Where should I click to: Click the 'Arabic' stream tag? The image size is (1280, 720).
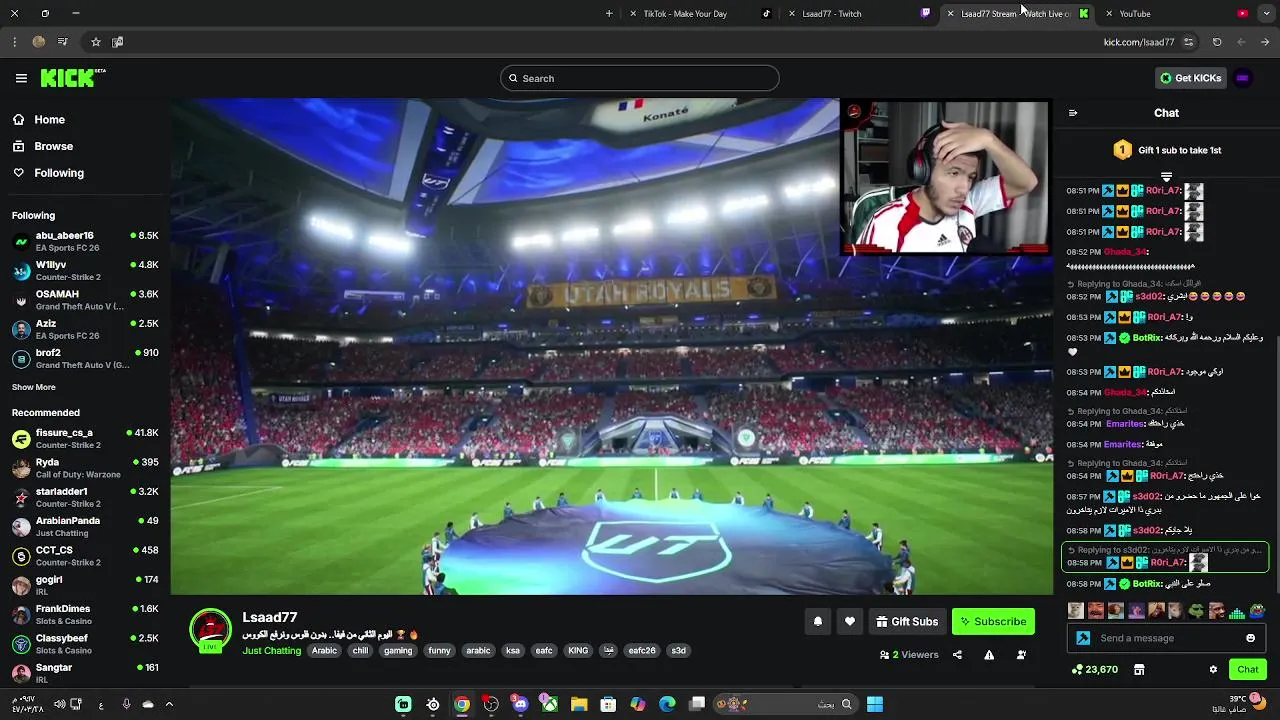tap(324, 651)
